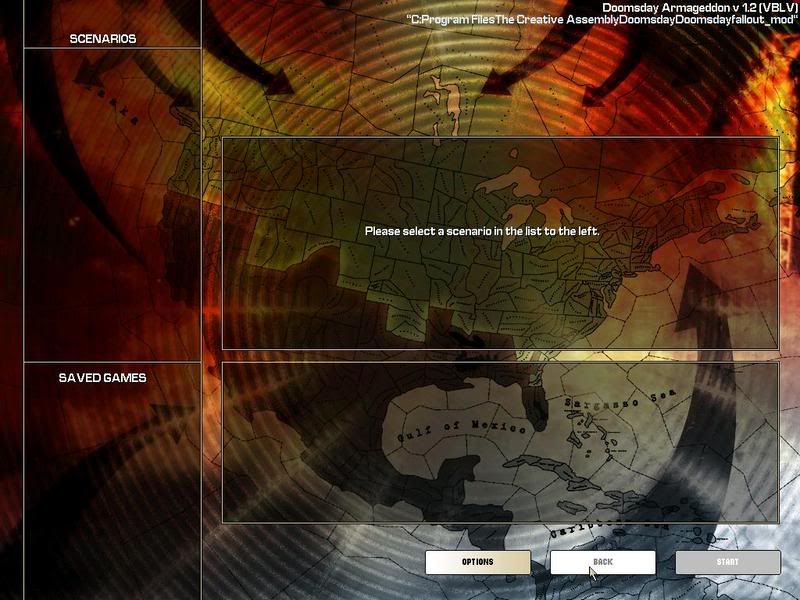Go back with the Back button

click(x=603, y=562)
